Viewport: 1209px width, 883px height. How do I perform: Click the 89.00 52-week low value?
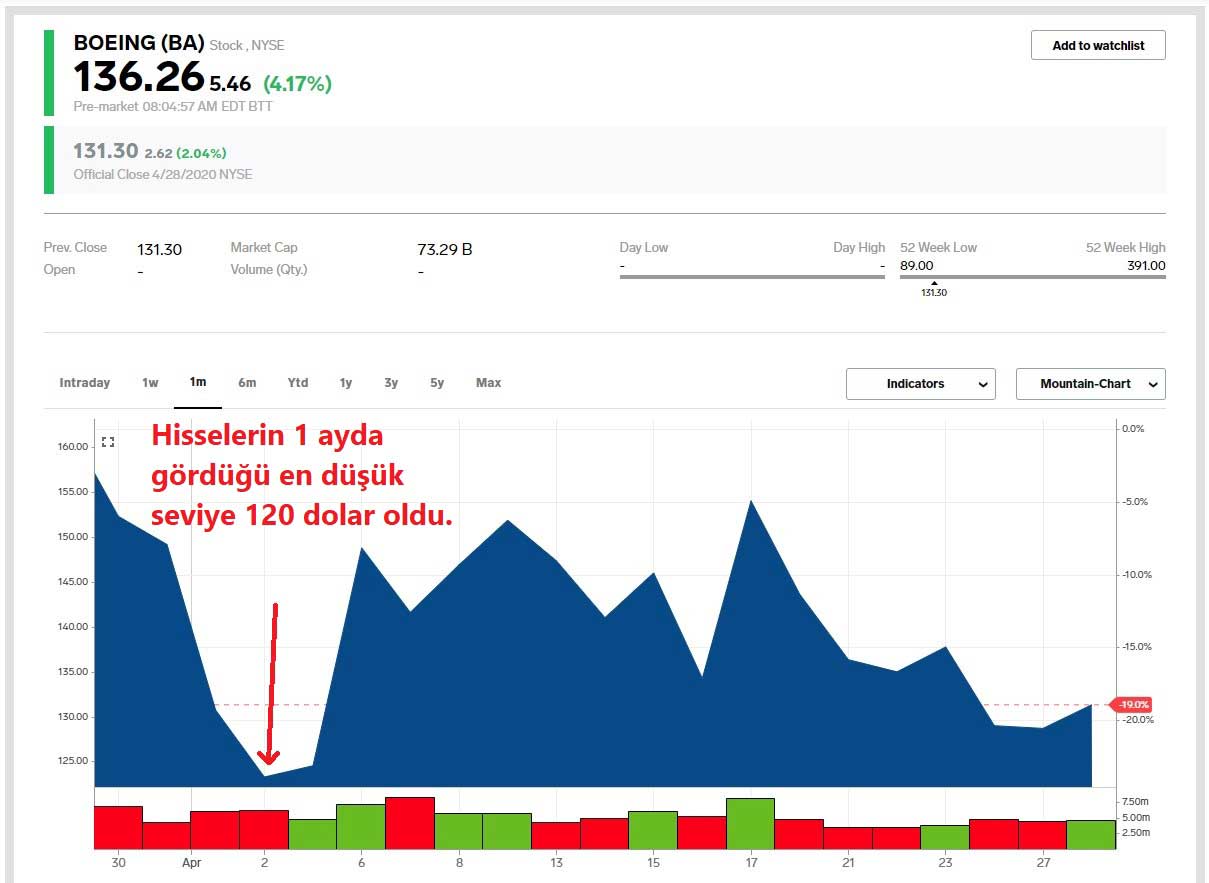pyautogui.click(x=917, y=266)
